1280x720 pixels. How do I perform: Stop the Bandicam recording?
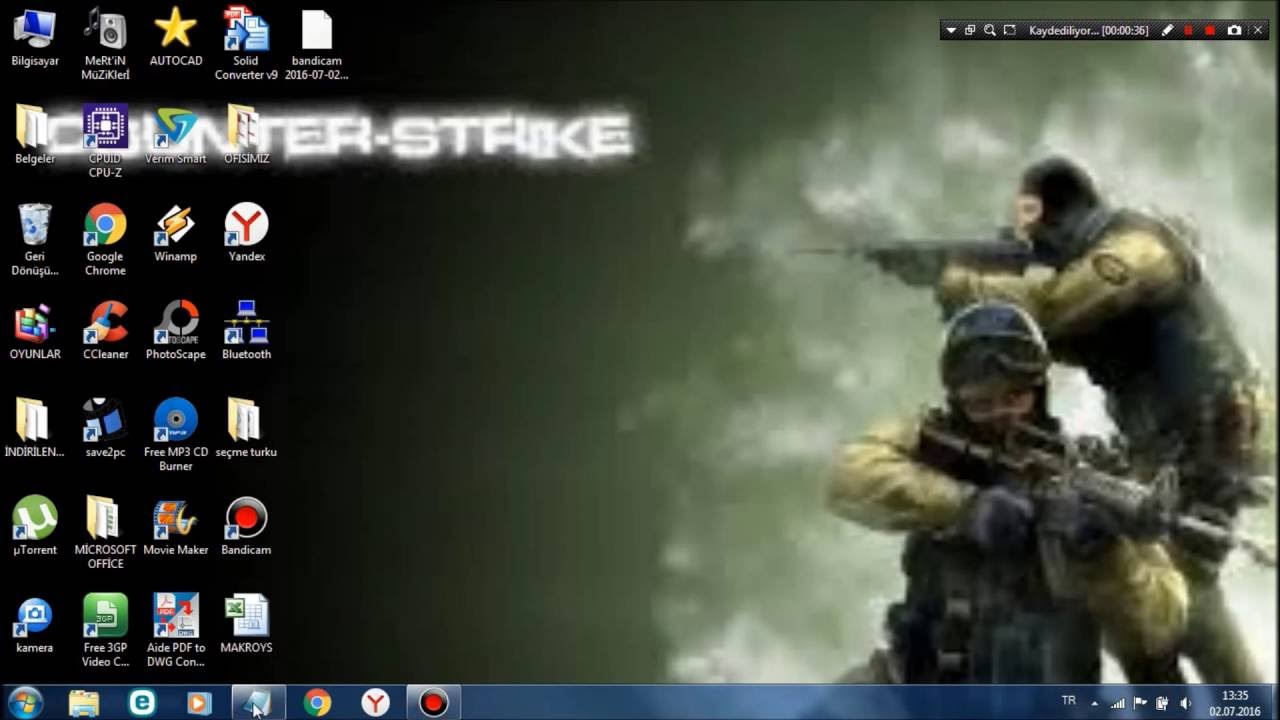point(1210,31)
